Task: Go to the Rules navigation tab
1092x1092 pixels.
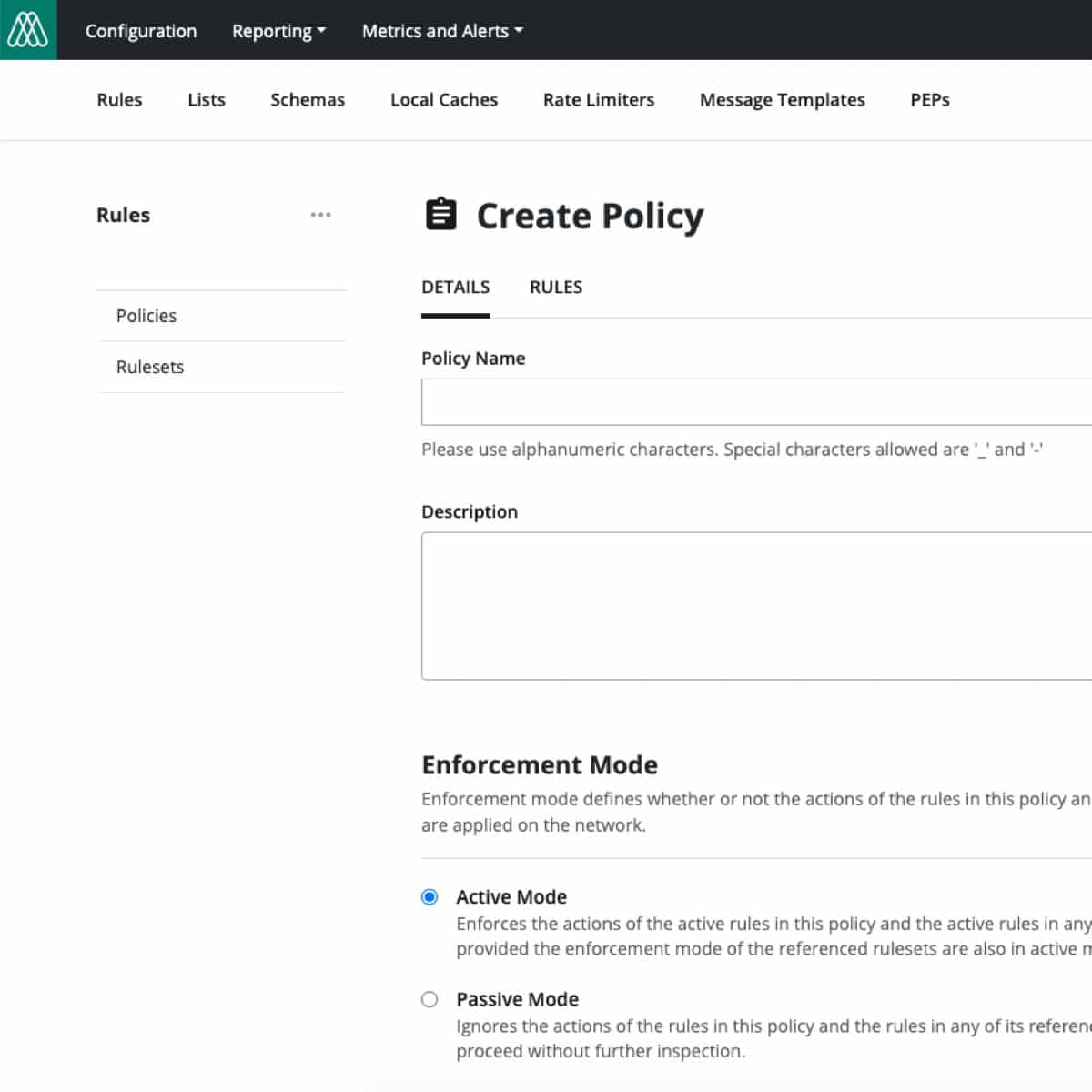Action: [119, 100]
